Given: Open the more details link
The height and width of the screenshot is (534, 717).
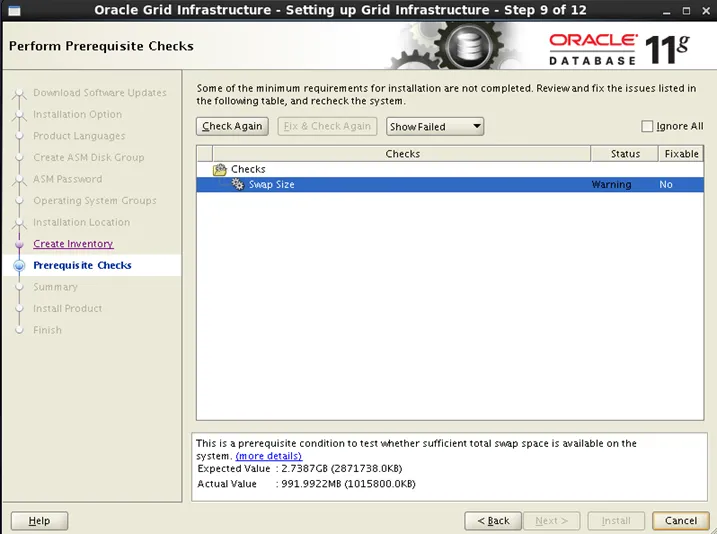Looking at the screenshot, I should click(x=268, y=456).
